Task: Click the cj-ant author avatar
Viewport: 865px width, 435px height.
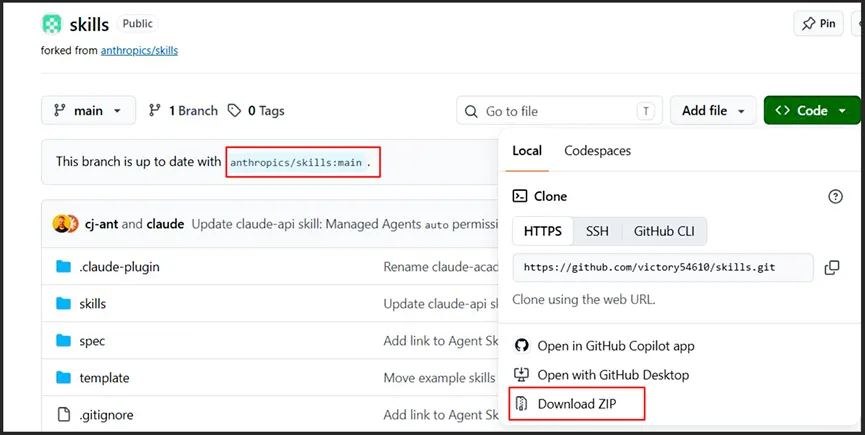Action: click(61, 224)
